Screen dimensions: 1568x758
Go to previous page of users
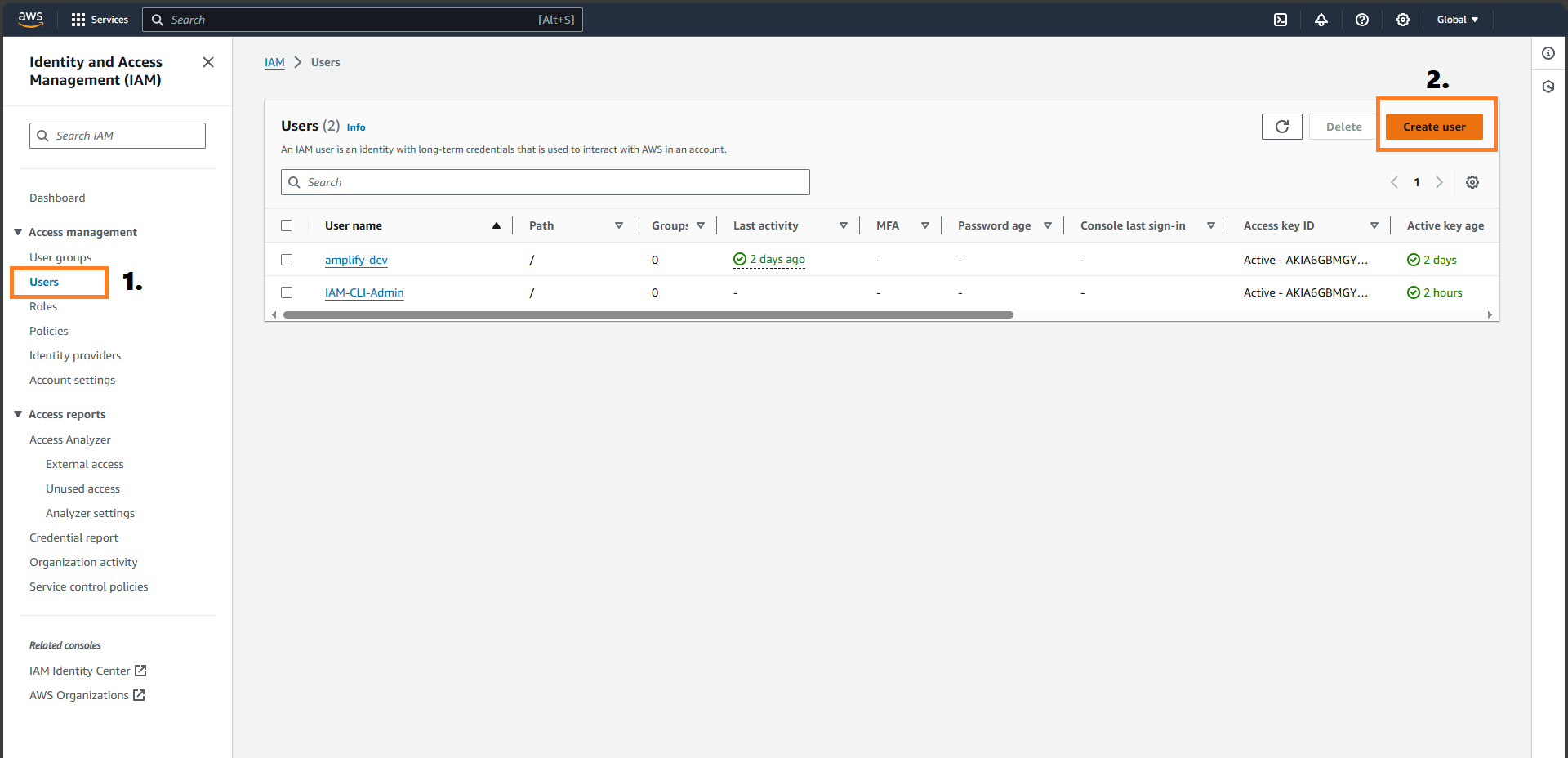(1394, 182)
